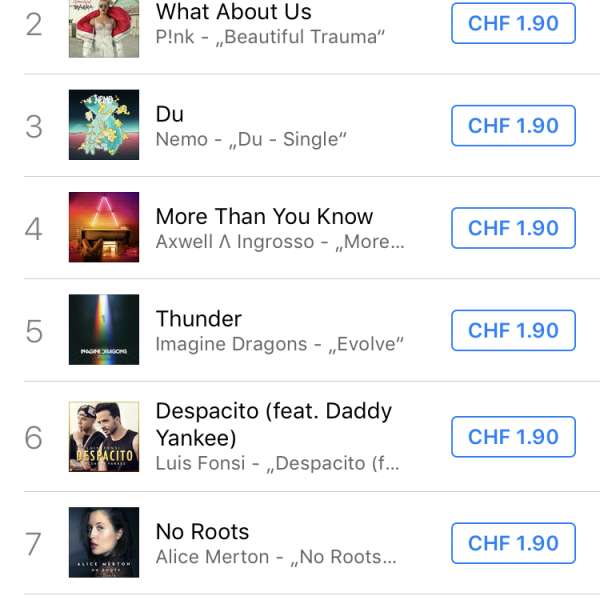Open Du single cover art

[x=104, y=125]
